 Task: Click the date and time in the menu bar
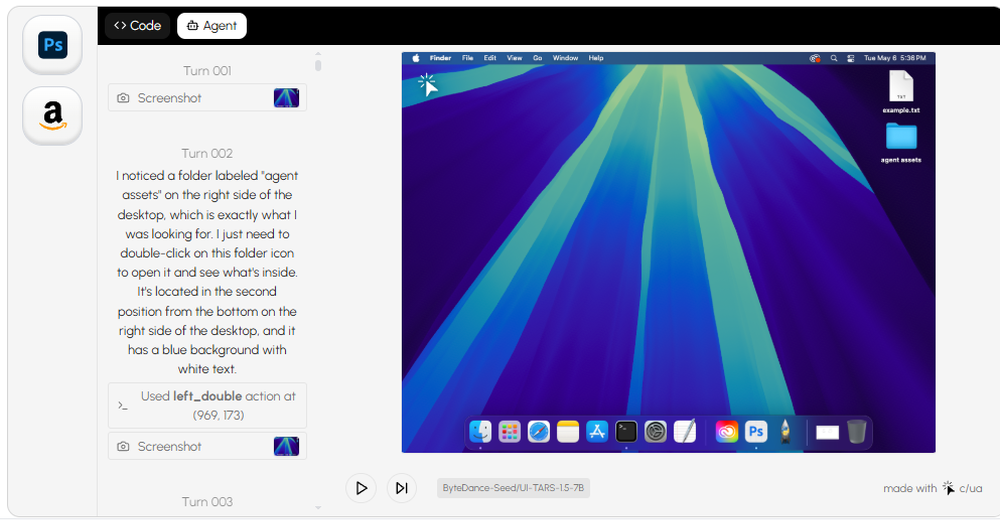(x=895, y=58)
